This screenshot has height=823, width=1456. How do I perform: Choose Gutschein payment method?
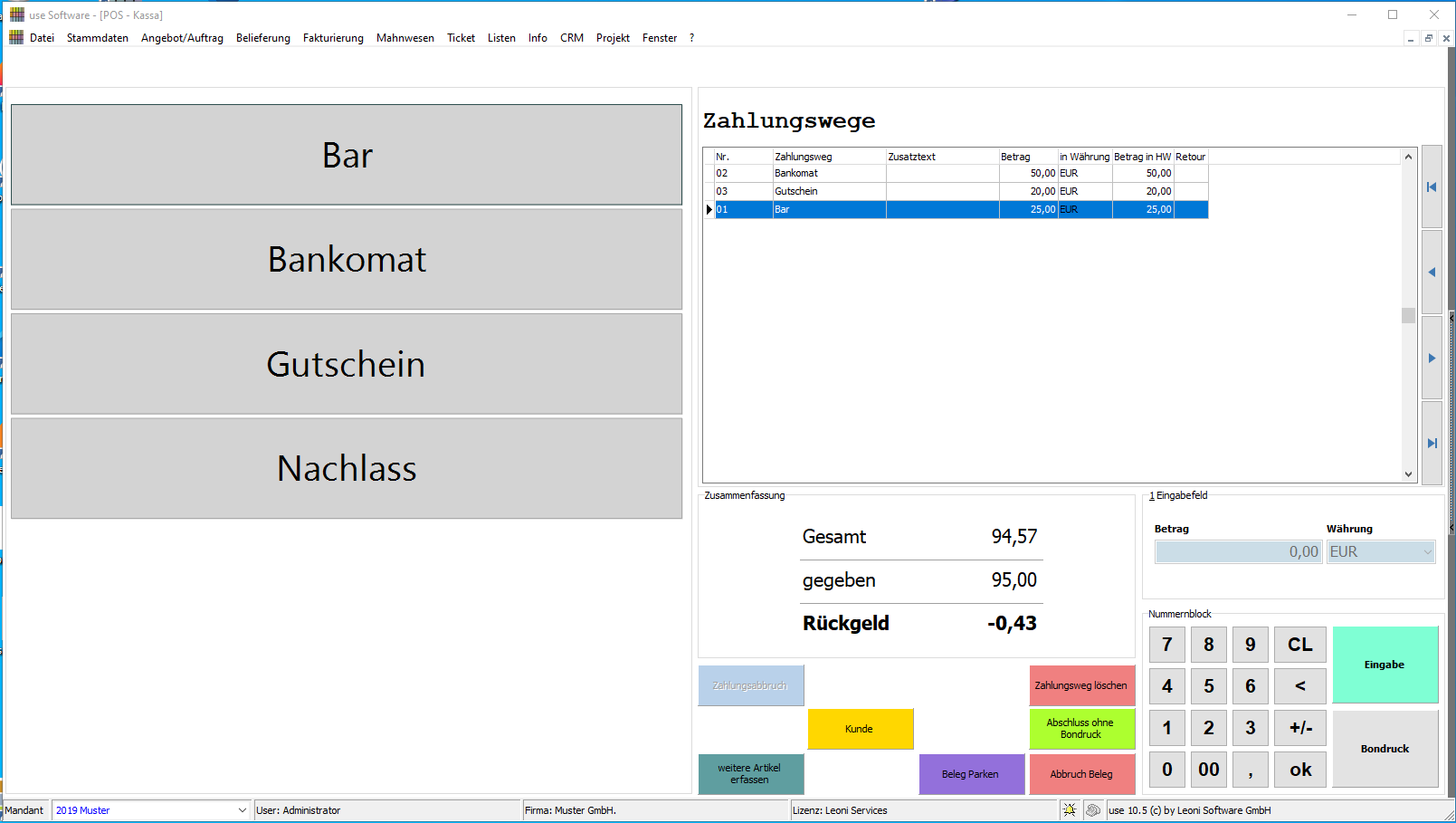[x=347, y=364]
